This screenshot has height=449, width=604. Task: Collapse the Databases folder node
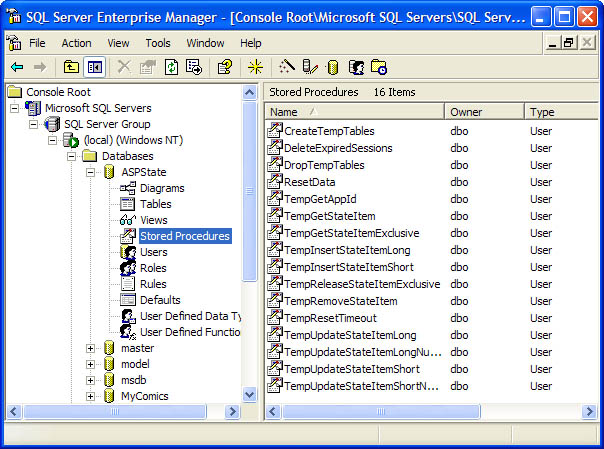pyautogui.click(x=71, y=156)
